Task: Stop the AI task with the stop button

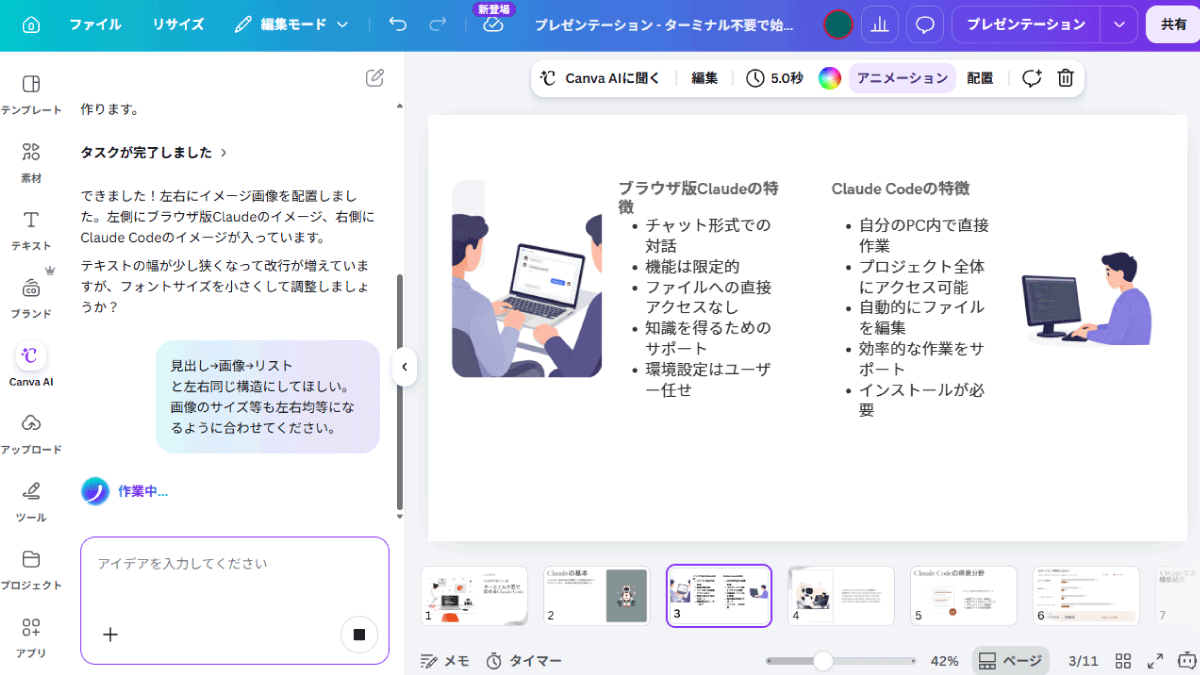Action: click(x=359, y=634)
